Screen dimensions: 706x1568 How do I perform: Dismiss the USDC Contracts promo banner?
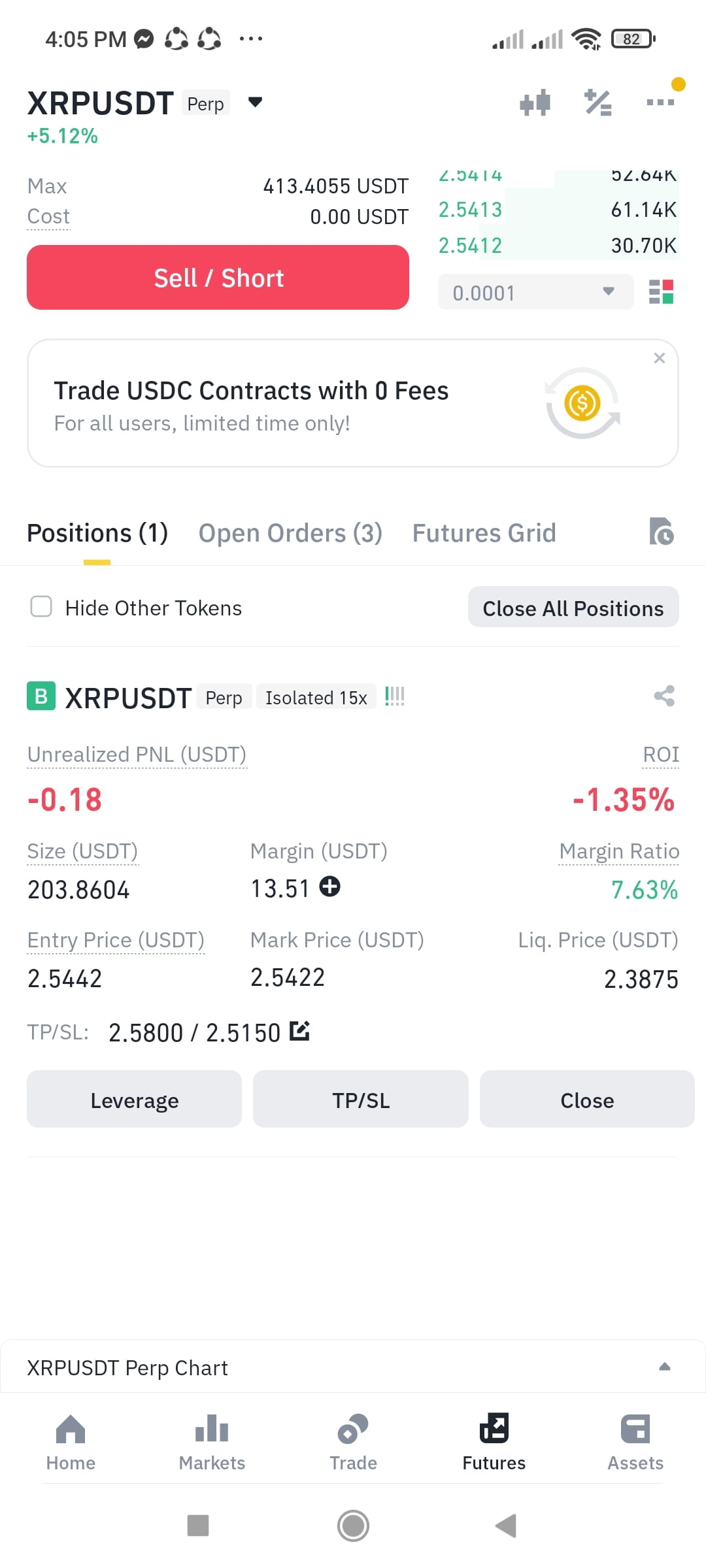pyautogui.click(x=660, y=358)
